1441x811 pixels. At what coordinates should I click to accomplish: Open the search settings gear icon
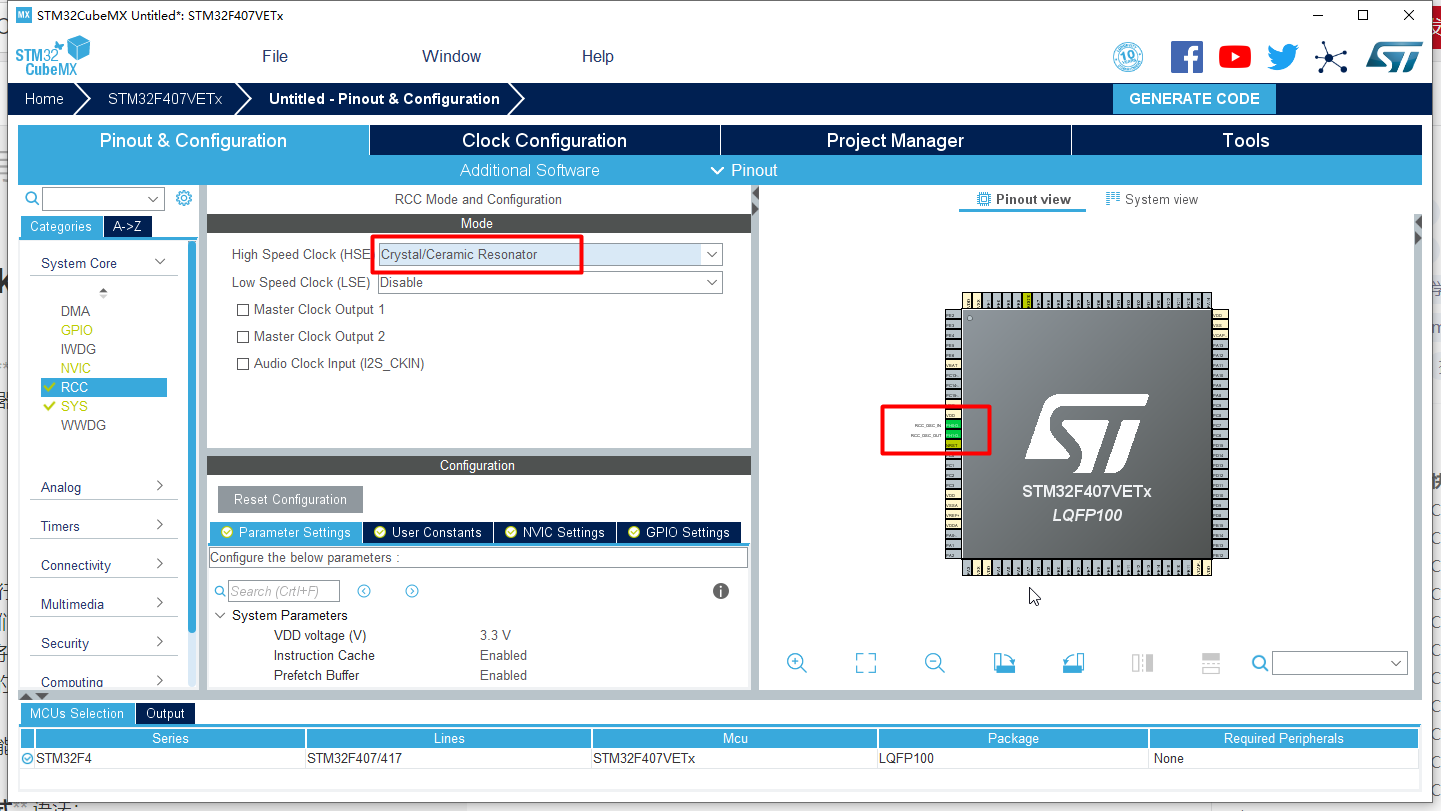pos(183,198)
